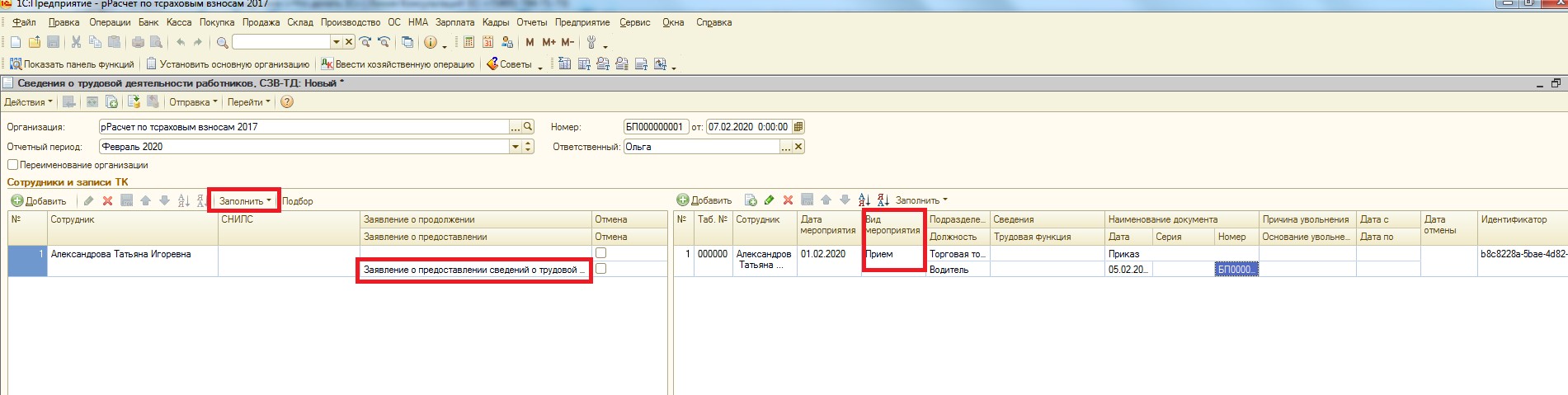Viewport: 1568px width, 395px height.
Task: Step the reporting period with spinner arrows
Action: (529, 147)
